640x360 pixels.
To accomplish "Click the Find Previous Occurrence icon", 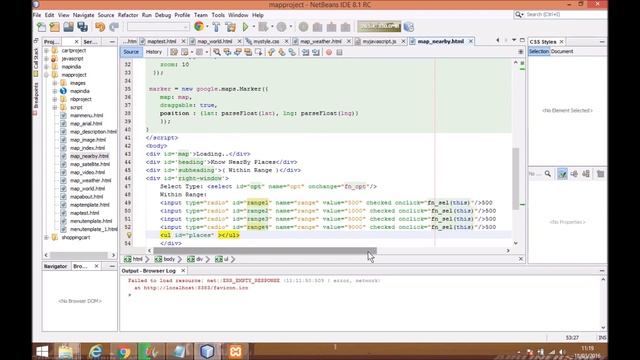I will (227, 52).
